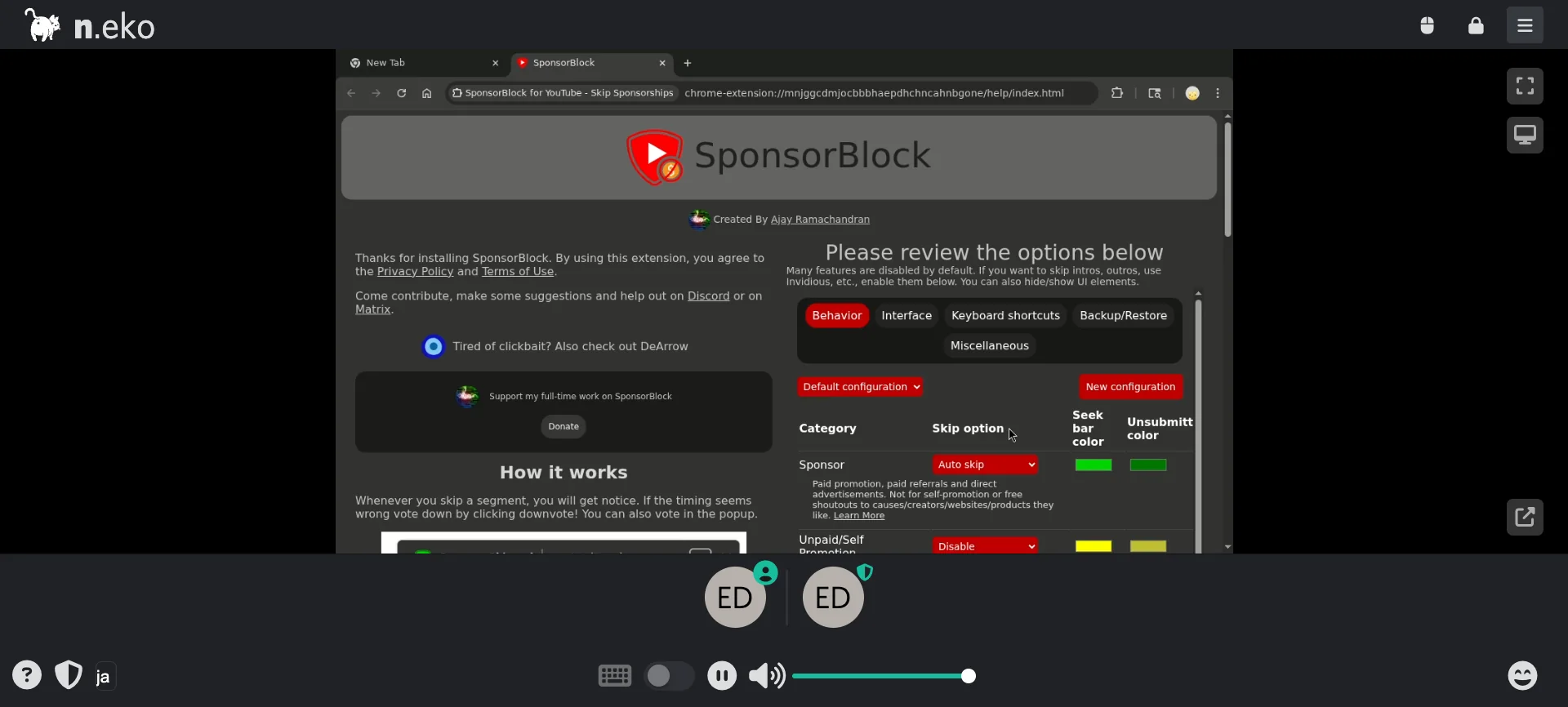Viewport: 1568px width, 707px height.
Task: Open the browser profile avatar
Action: pyautogui.click(x=1192, y=93)
